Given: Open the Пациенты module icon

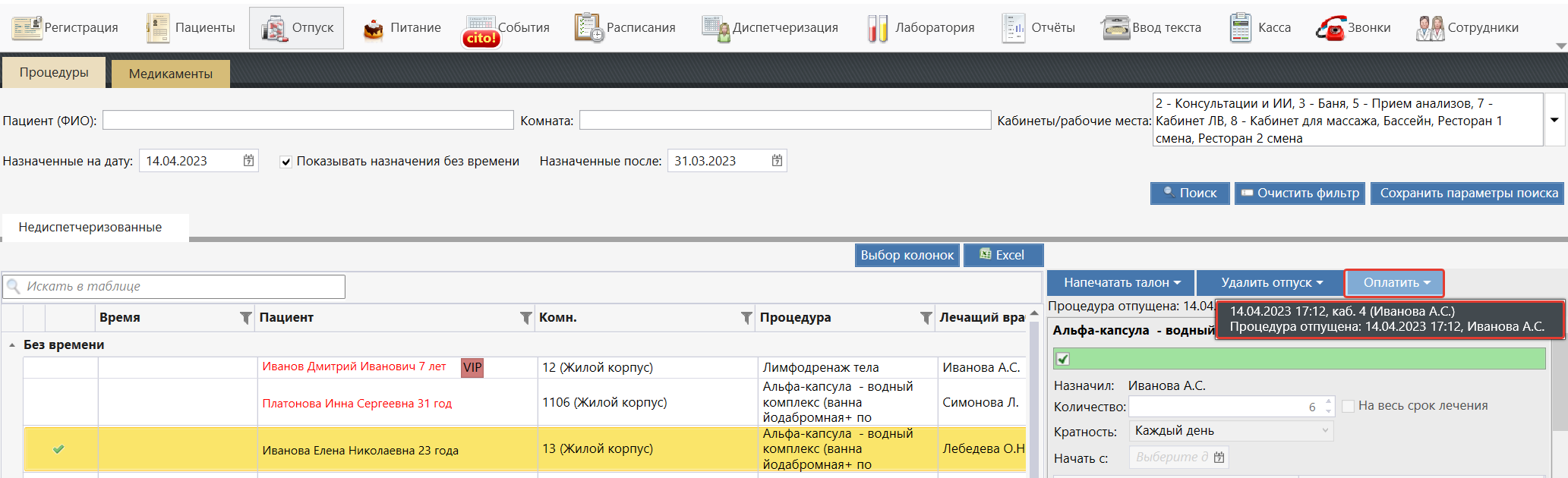Looking at the screenshot, I should coord(158,28).
